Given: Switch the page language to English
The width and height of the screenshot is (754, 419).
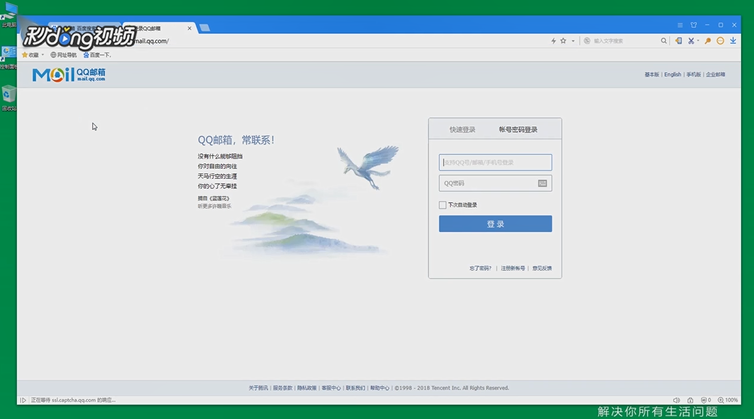Looking at the screenshot, I should pos(673,75).
